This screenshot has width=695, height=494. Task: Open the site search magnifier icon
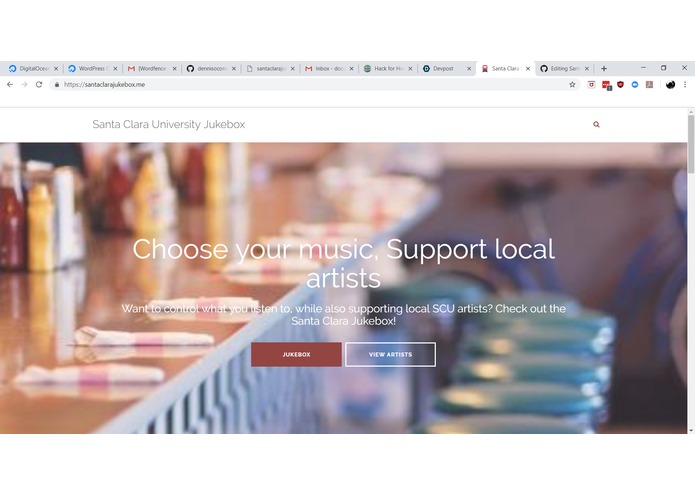click(x=596, y=124)
